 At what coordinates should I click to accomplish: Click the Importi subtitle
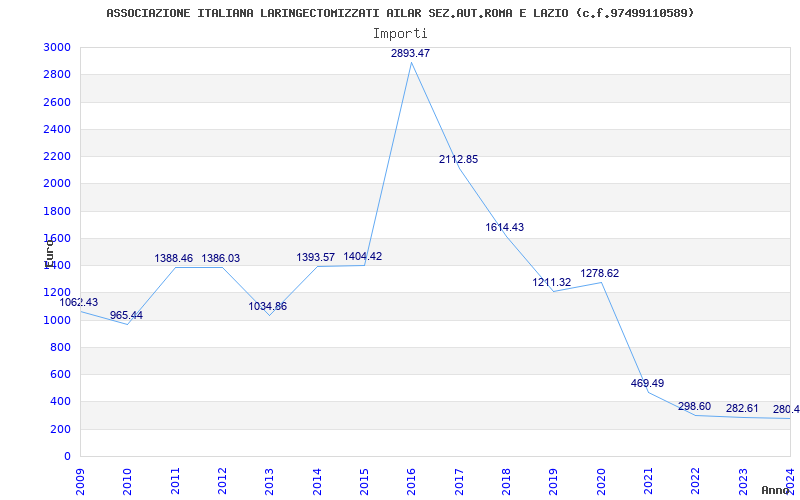click(400, 34)
